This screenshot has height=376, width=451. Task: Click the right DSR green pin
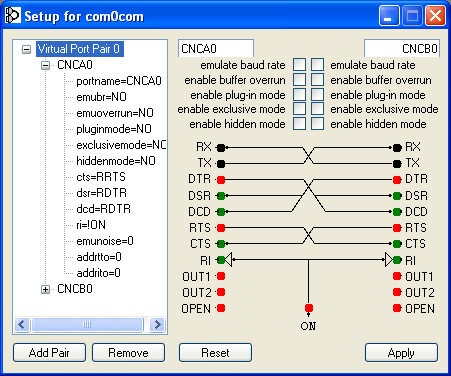point(397,196)
